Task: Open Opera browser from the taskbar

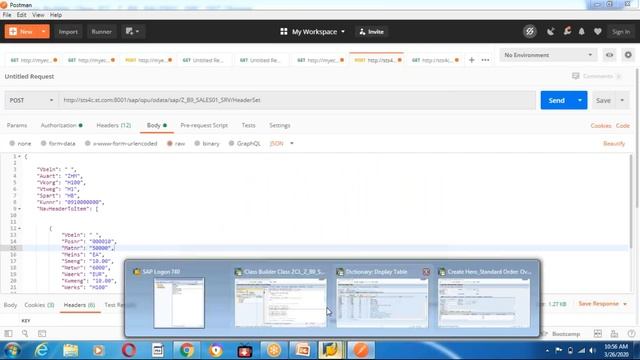Action: [x=129, y=350]
